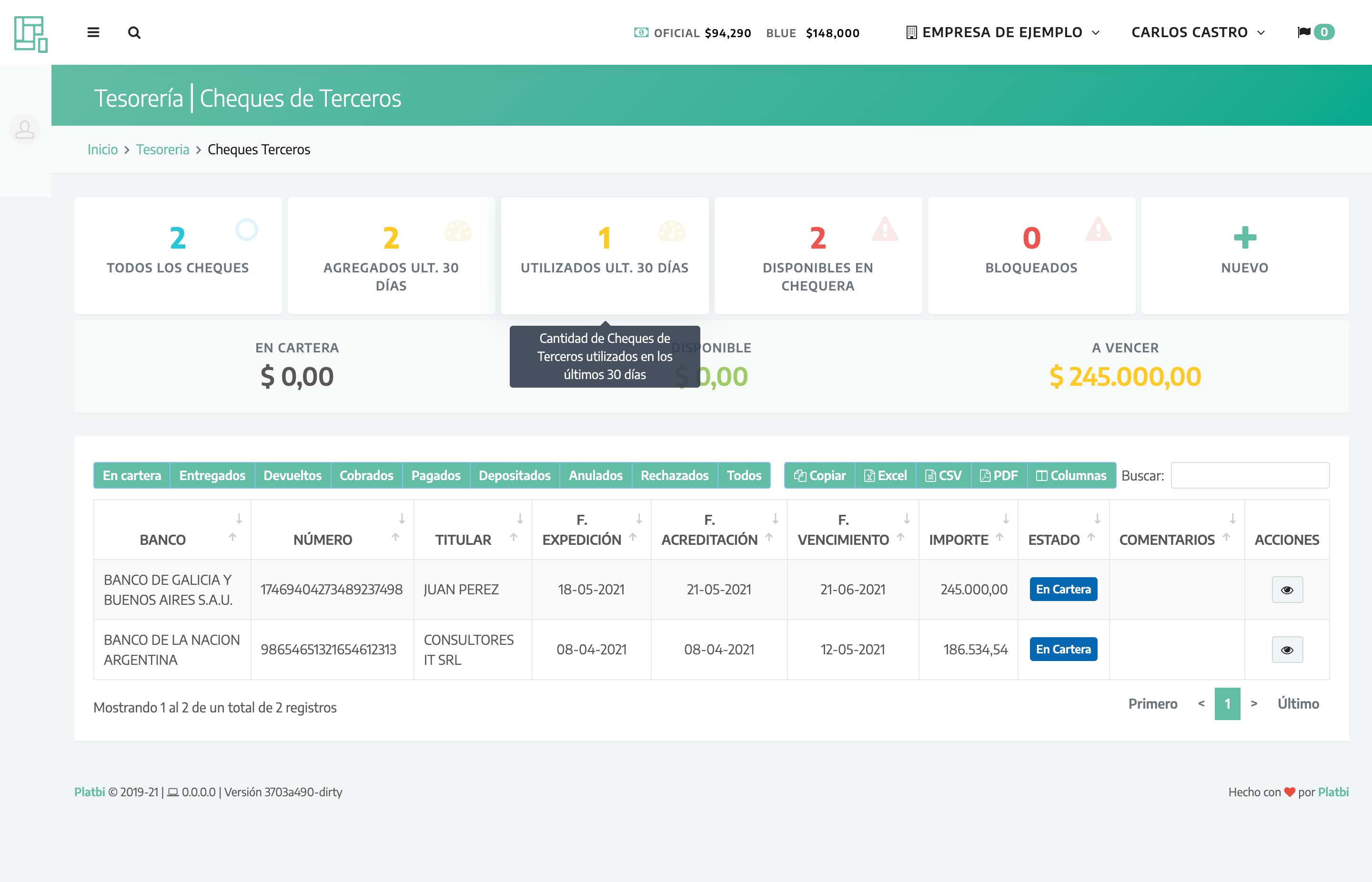Viewport: 1372px width, 882px height.
Task: Click En Cartera badge for 245.000,00 row
Action: (1063, 589)
